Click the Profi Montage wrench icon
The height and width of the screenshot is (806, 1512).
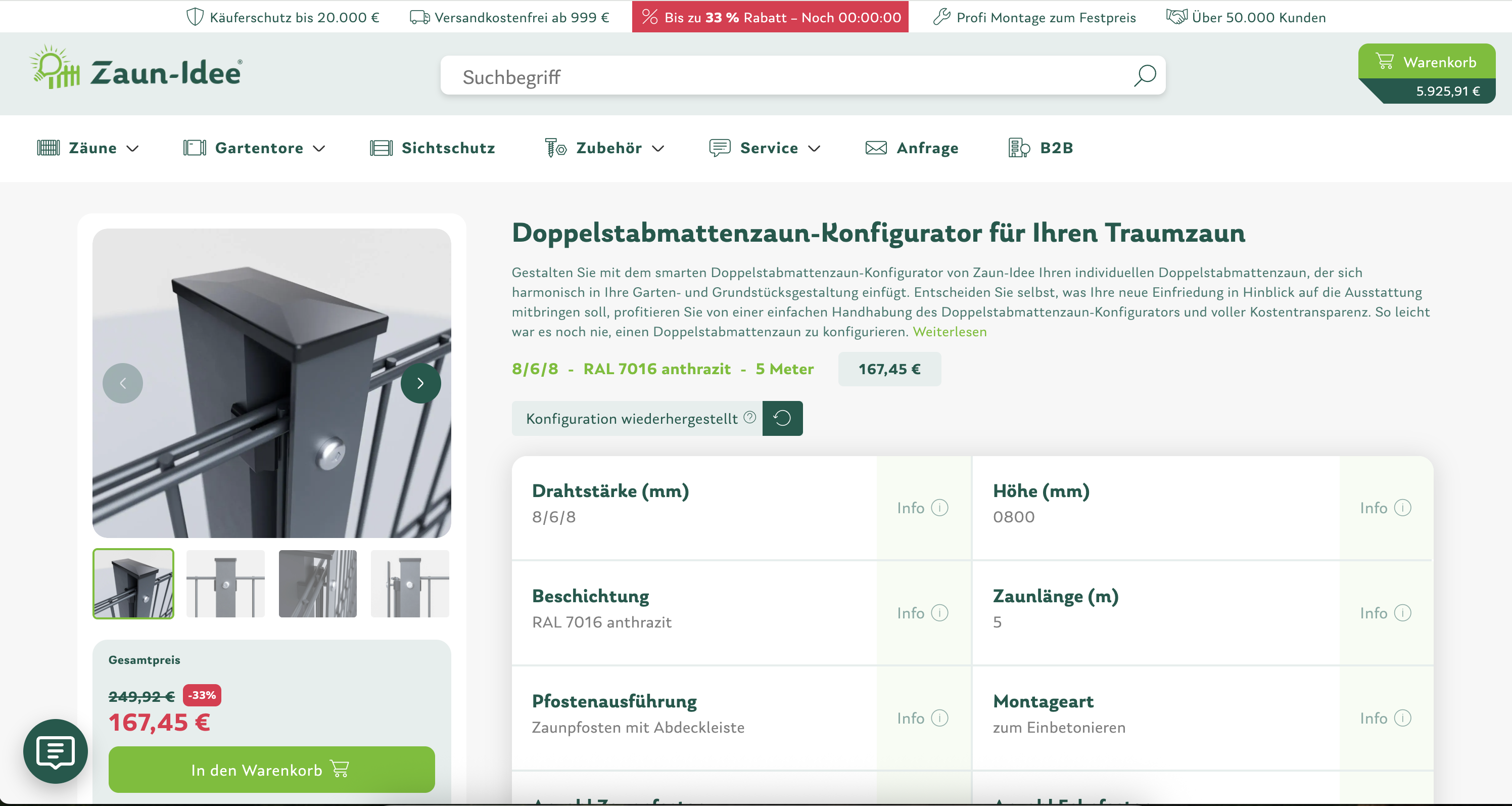pos(941,17)
